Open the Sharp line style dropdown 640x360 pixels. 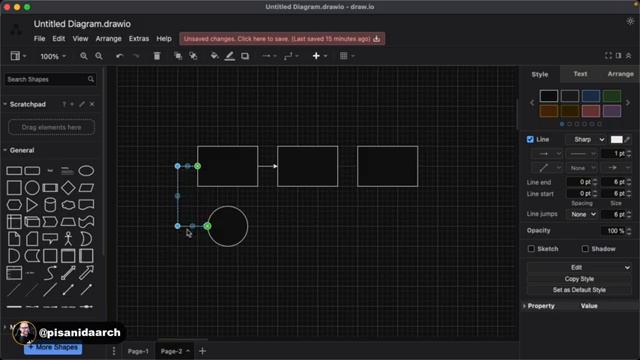click(587, 140)
